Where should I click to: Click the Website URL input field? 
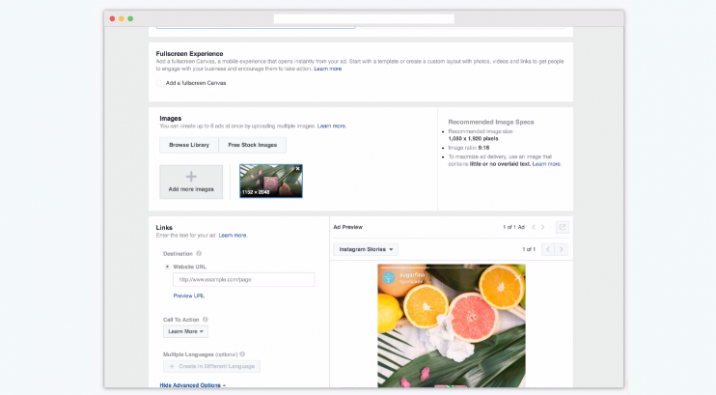click(x=244, y=279)
